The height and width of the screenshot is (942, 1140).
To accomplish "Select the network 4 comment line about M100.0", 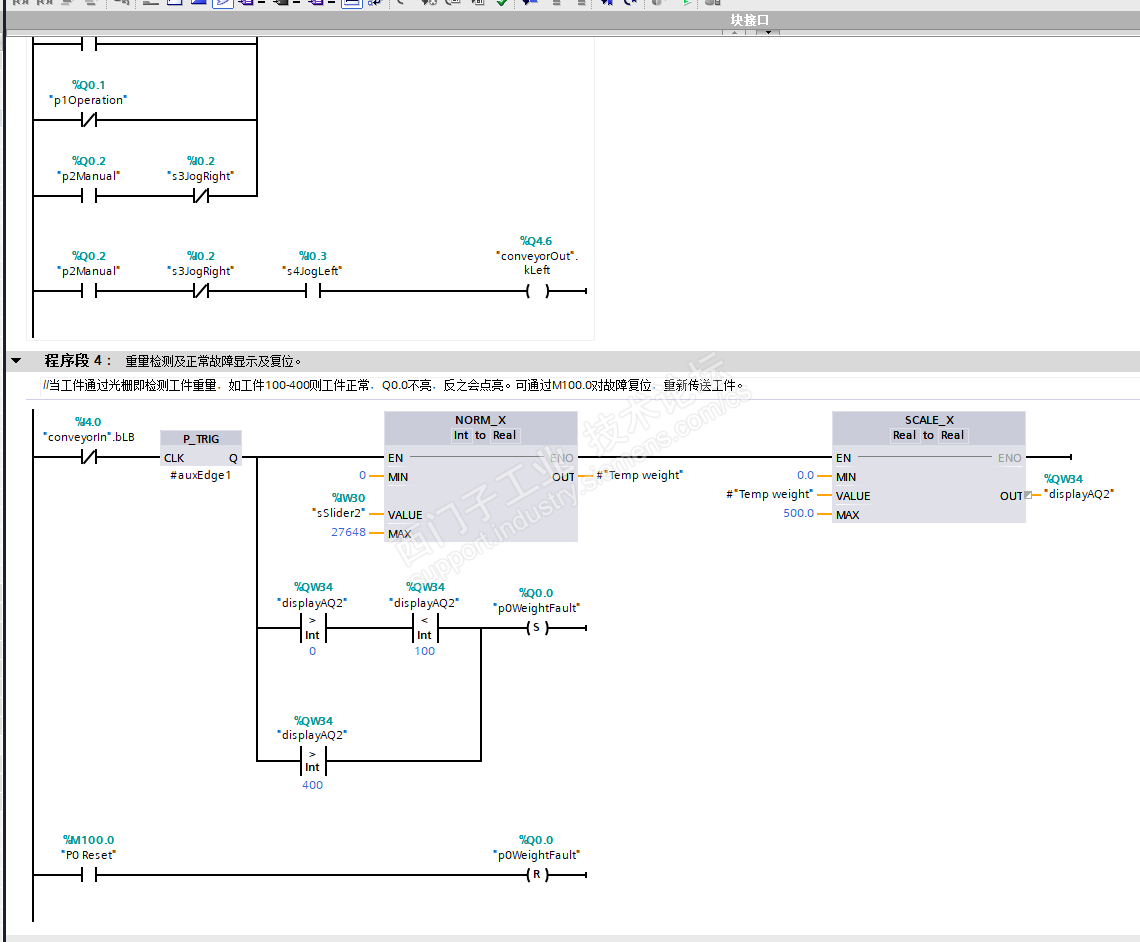I will (393, 385).
